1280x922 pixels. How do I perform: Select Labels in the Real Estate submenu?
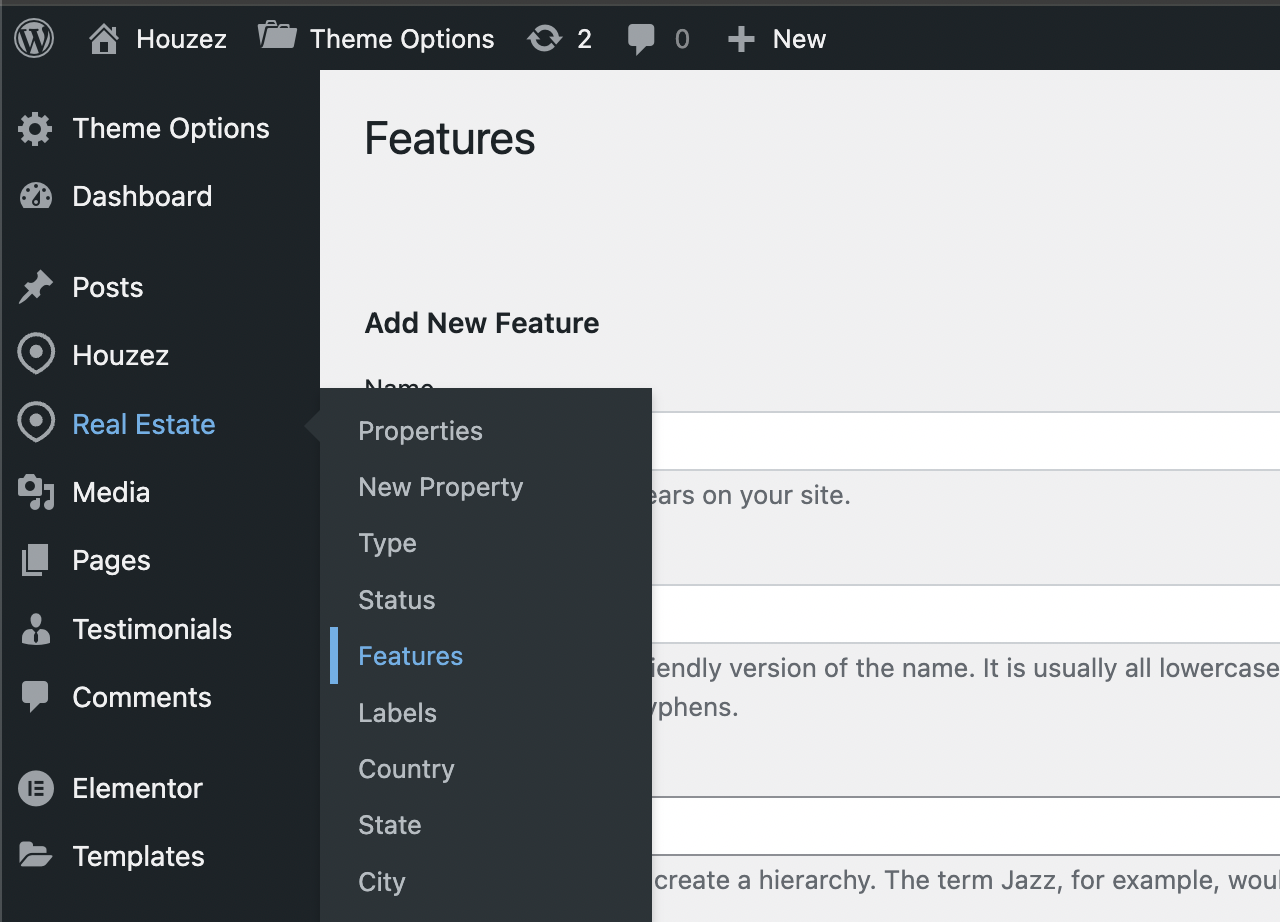(x=398, y=713)
